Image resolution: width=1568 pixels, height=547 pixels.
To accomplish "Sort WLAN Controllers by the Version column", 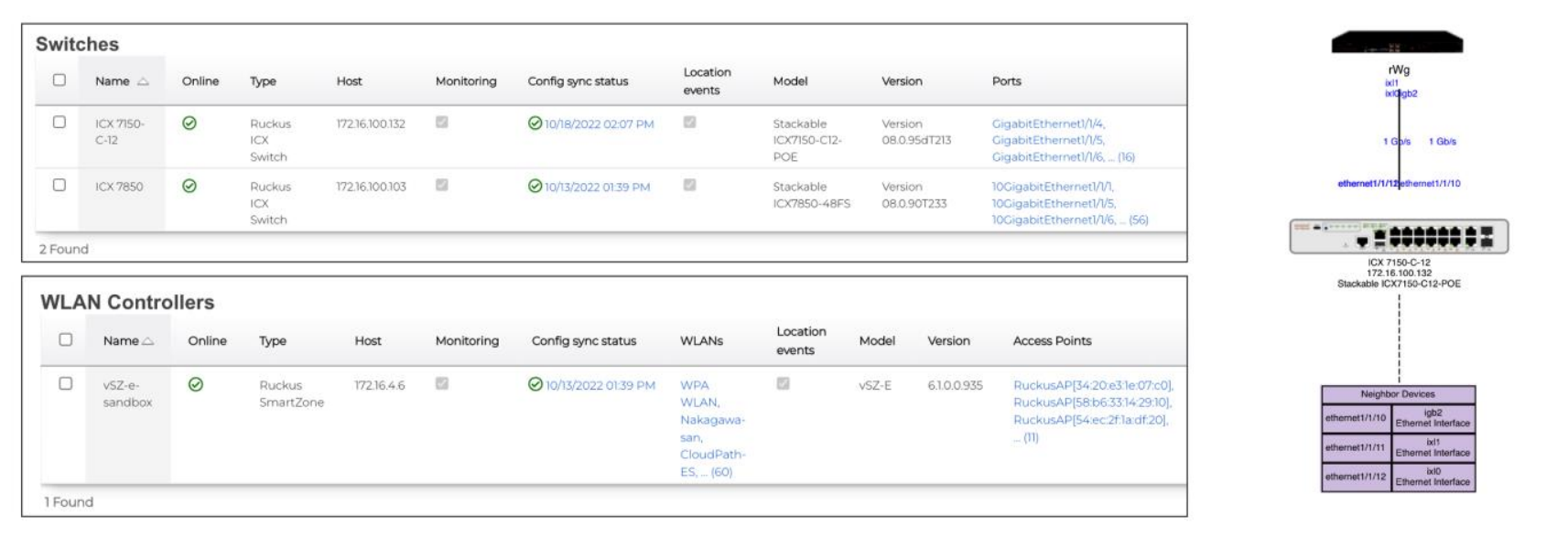I will (x=949, y=341).
